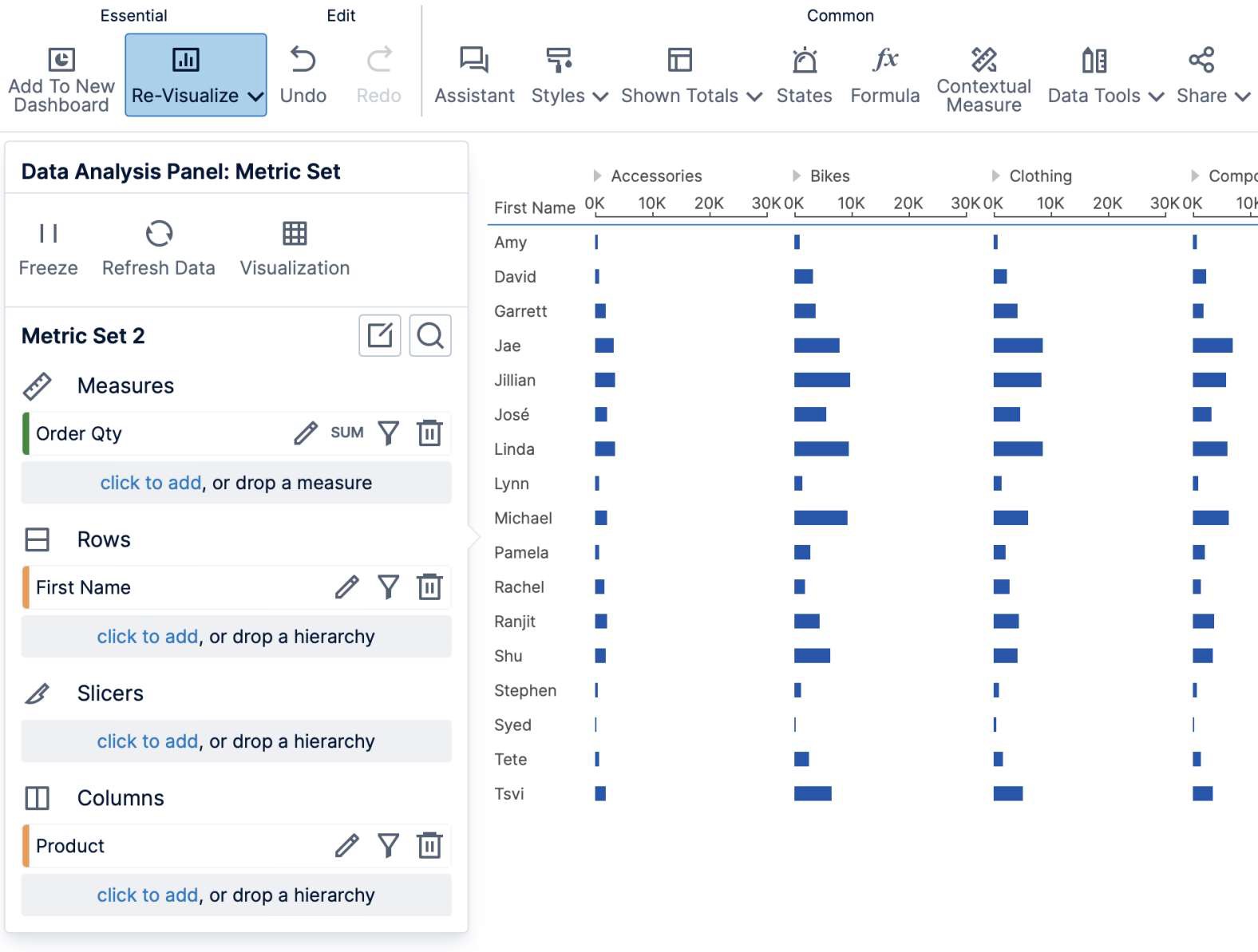The height and width of the screenshot is (952, 1258).
Task: Click the Contextual Measure icon
Action: click(983, 58)
